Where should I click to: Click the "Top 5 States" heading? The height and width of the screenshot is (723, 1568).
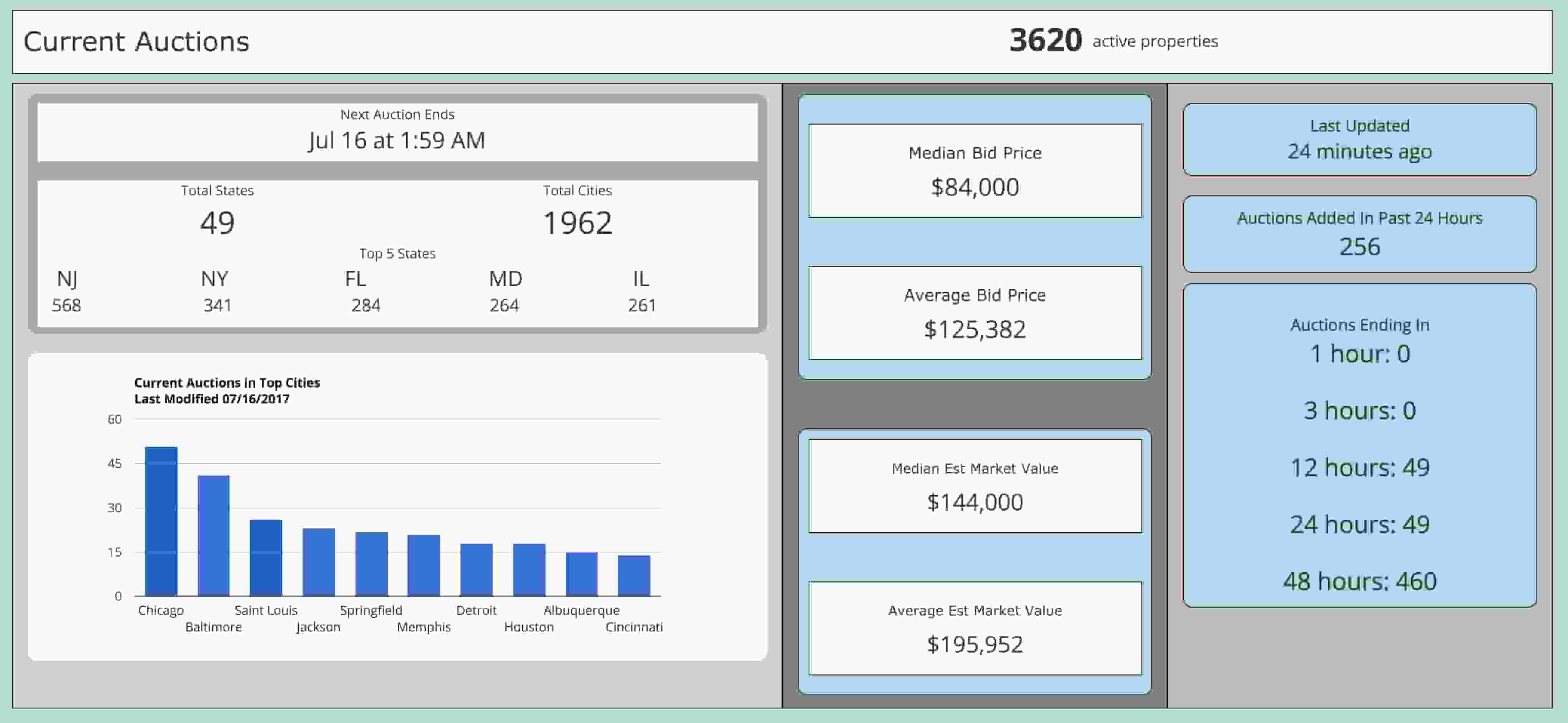tap(397, 253)
